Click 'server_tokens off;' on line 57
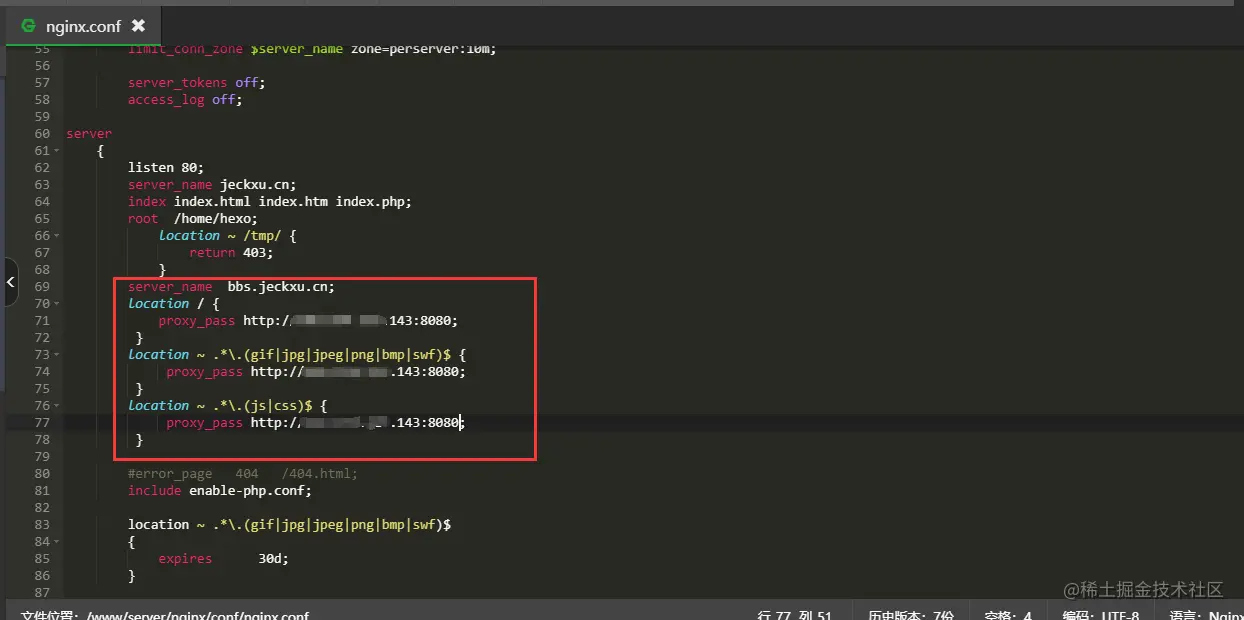This screenshot has width=1244, height=620. click(x=197, y=83)
